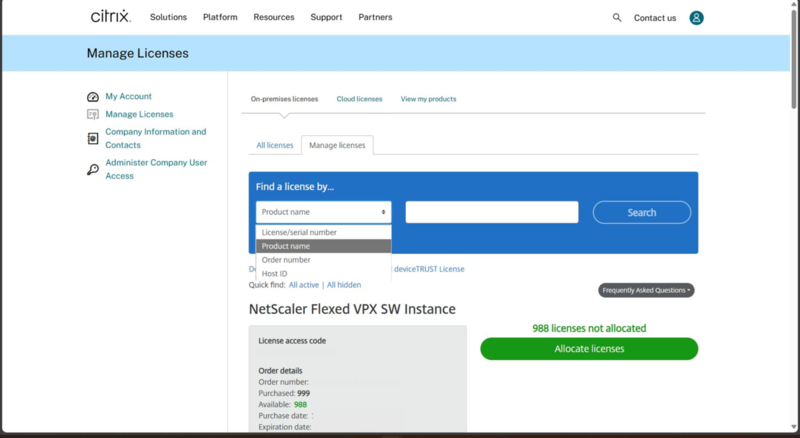Click the Citrix logo
The width and height of the screenshot is (800, 438).
(x=111, y=16)
